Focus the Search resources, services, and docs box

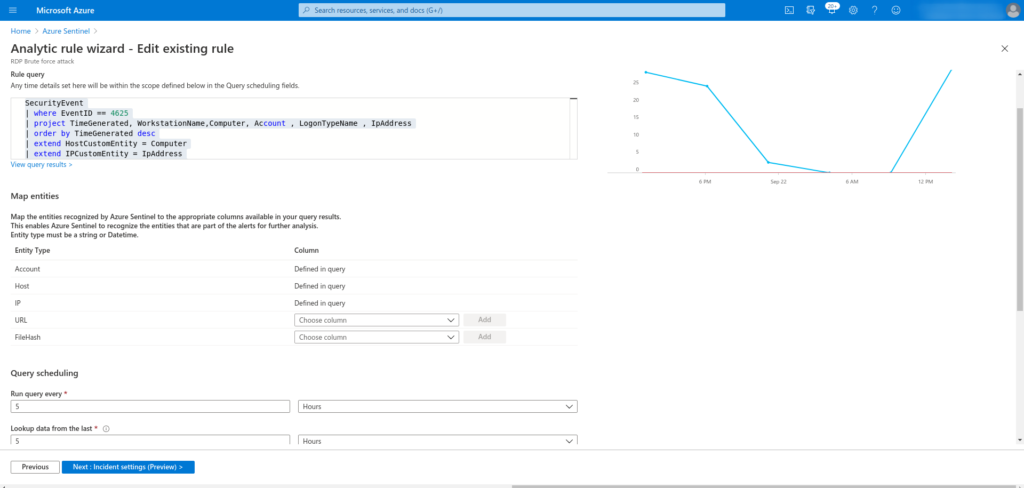pyautogui.click(x=512, y=10)
